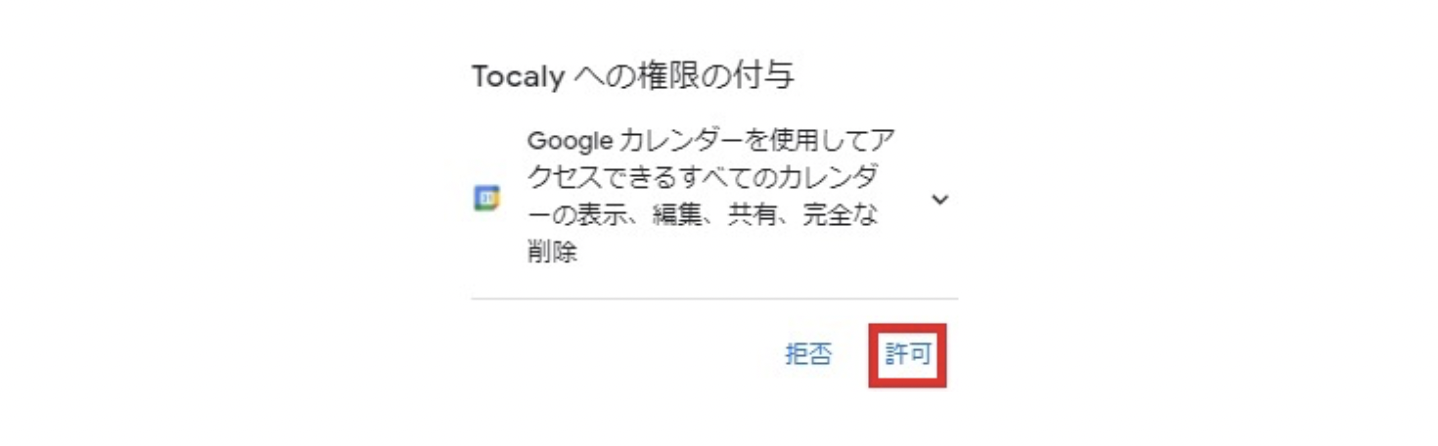Choose 拒否 at the bottom of the dialog
The width and height of the screenshot is (1438, 446).
click(x=808, y=354)
